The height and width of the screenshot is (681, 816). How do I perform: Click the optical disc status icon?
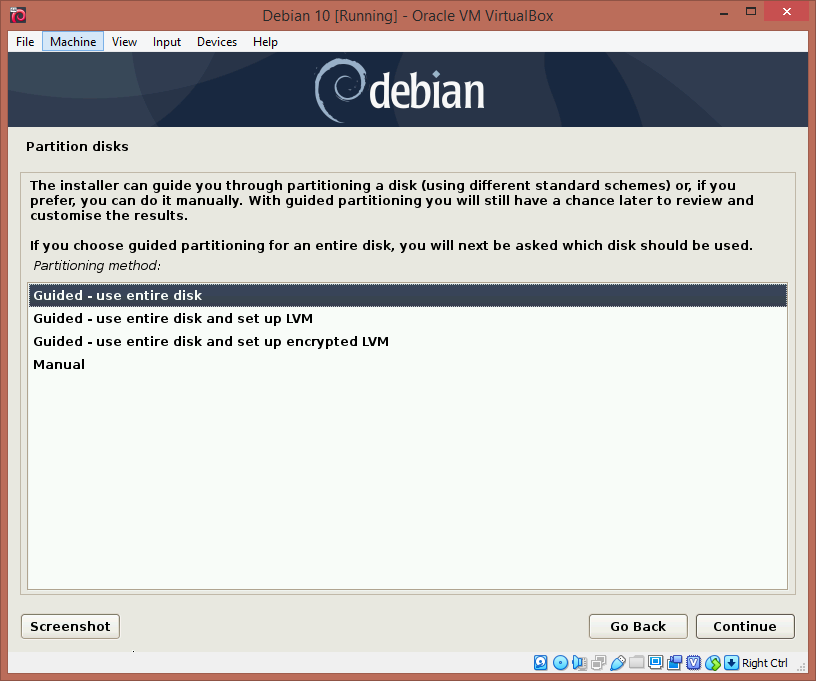click(560, 662)
